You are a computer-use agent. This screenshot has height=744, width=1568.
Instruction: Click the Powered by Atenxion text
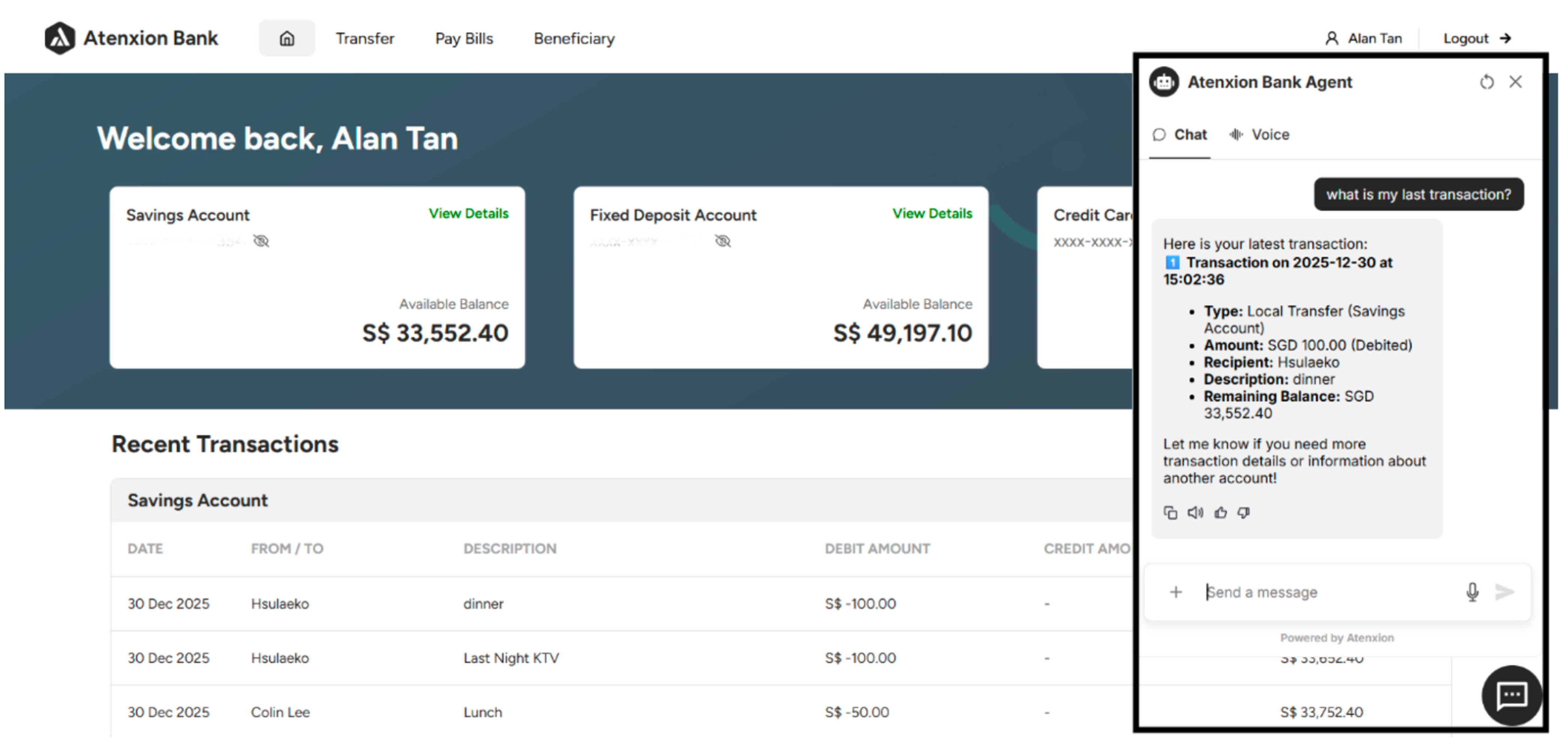pyautogui.click(x=1337, y=637)
